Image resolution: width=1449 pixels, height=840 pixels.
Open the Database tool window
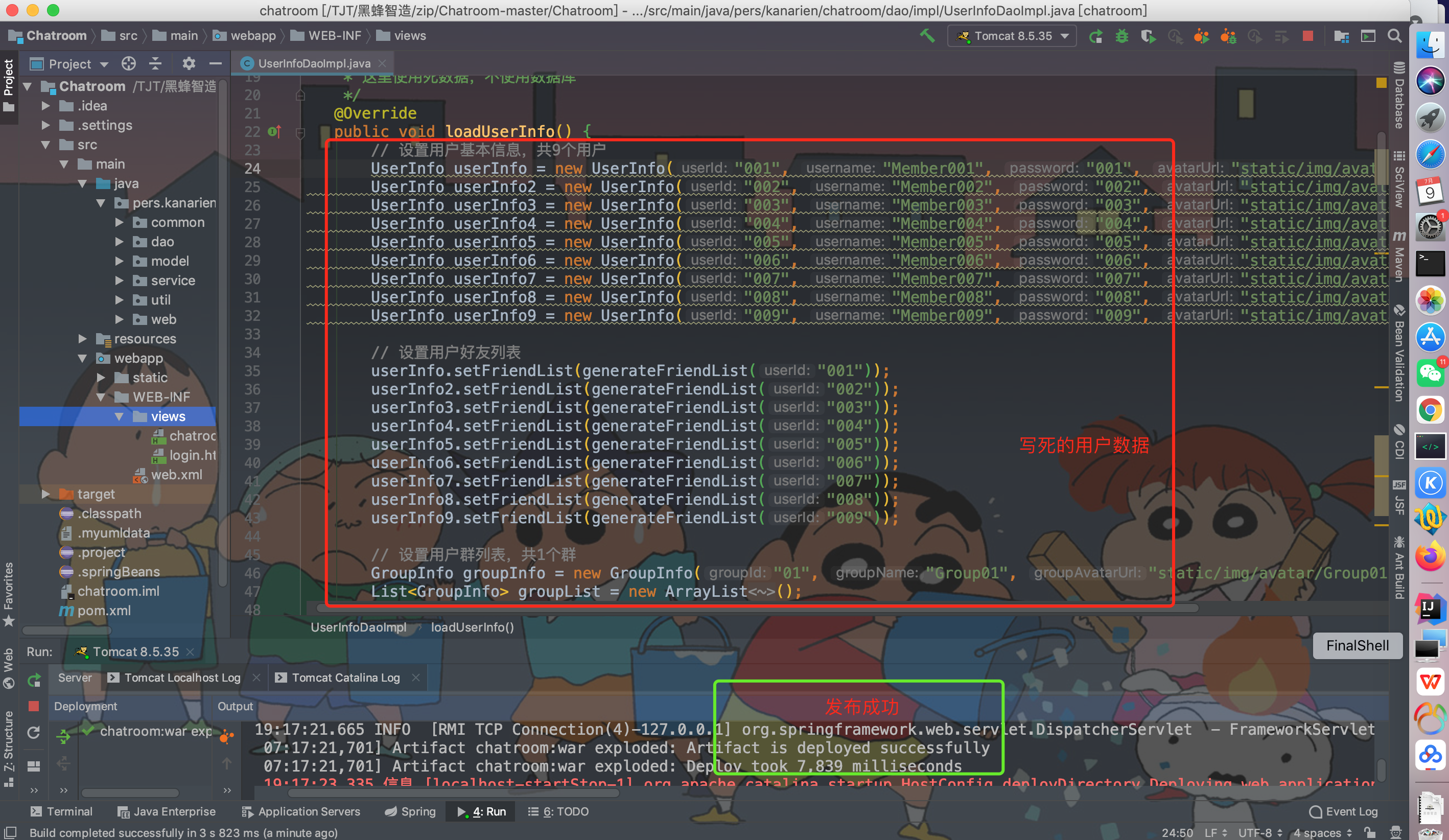pyautogui.click(x=1399, y=96)
